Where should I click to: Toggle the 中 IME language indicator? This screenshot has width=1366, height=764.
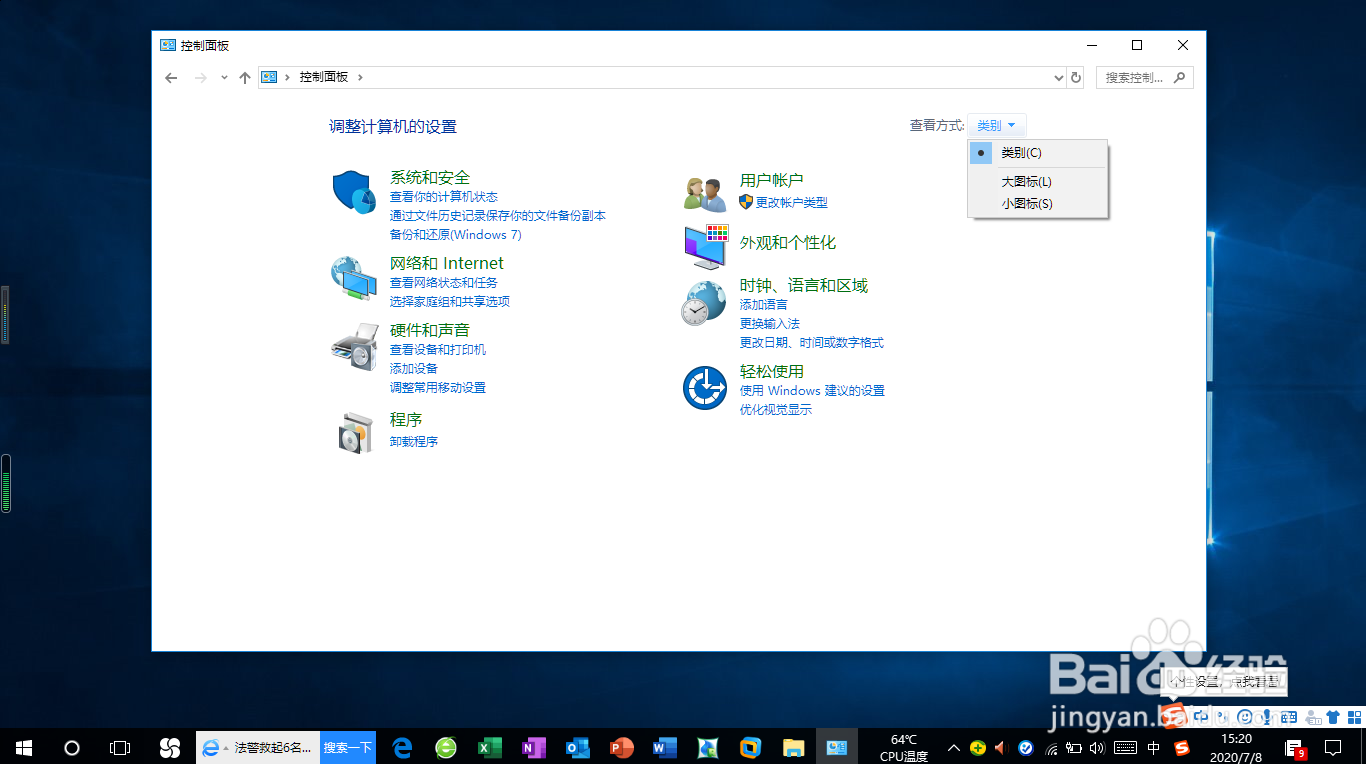pyautogui.click(x=1154, y=747)
